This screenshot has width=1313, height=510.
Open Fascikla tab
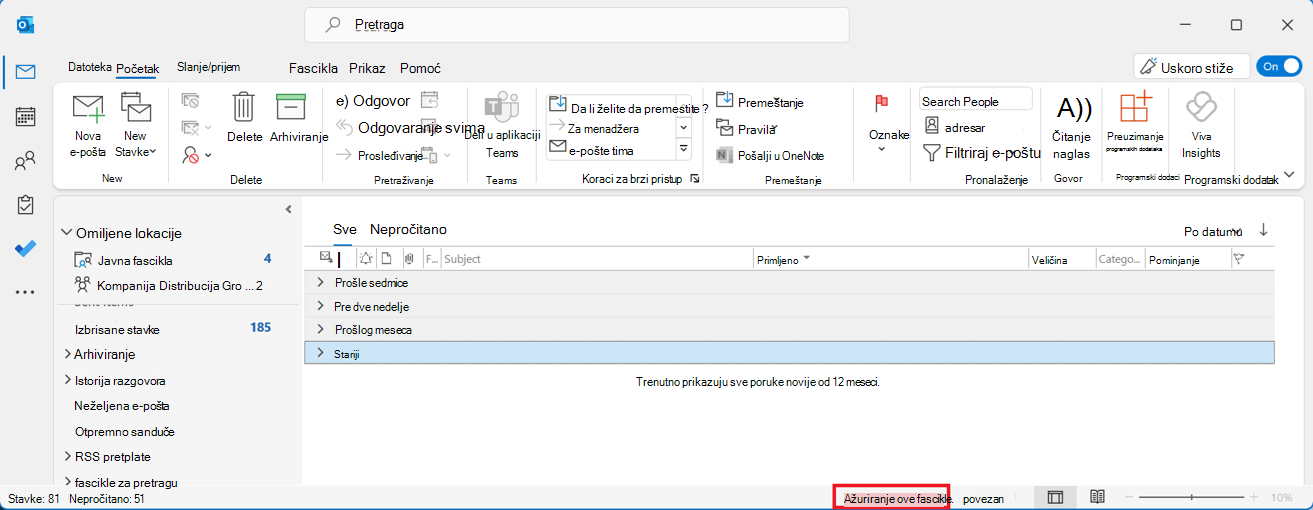click(313, 69)
